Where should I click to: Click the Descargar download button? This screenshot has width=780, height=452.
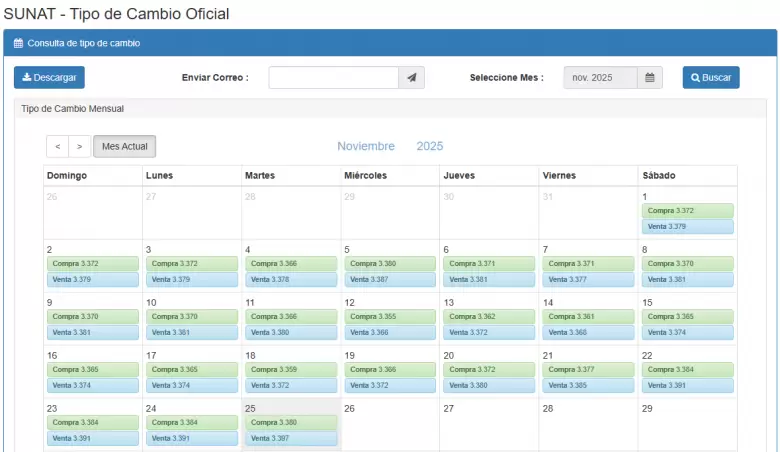[49, 78]
